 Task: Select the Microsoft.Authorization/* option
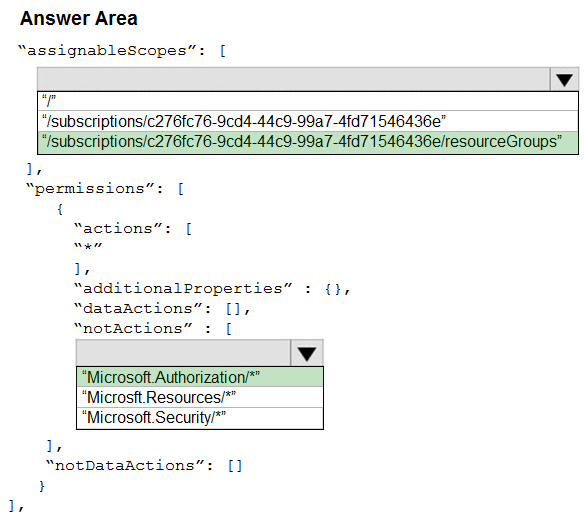[x=200, y=377]
